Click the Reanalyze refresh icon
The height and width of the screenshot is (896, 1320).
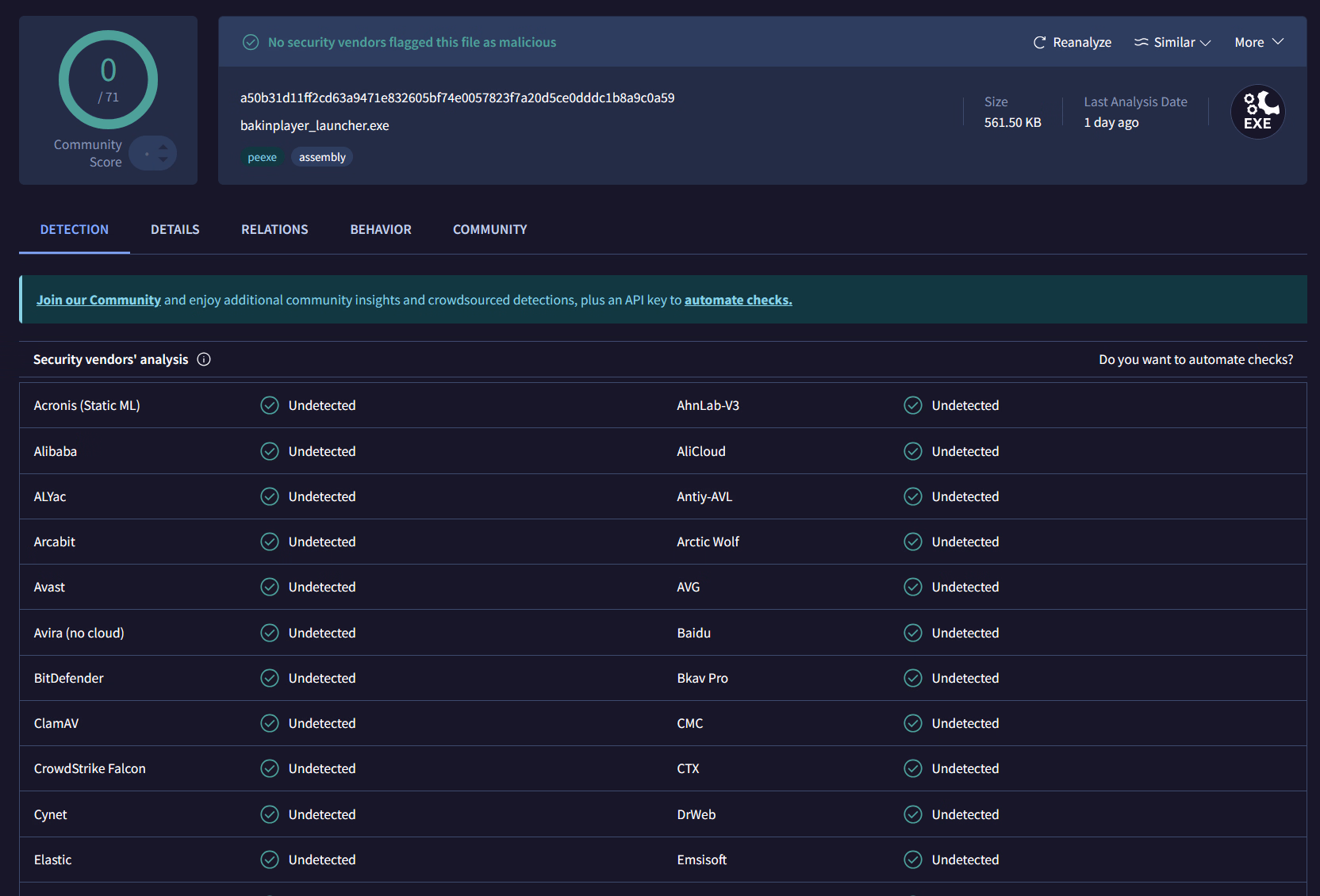click(x=1039, y=43)
